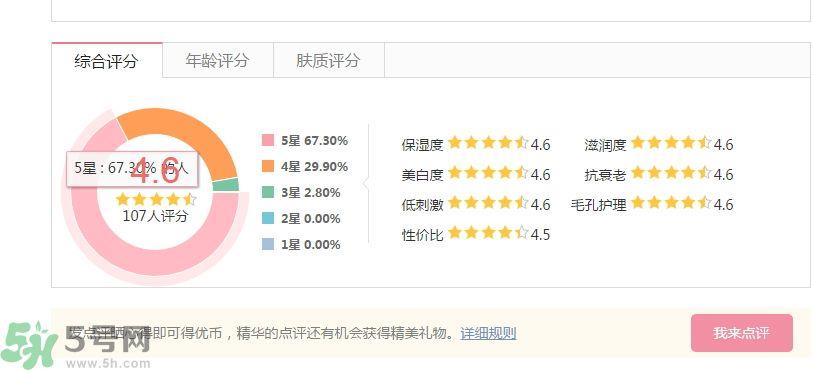
Task: Click the 1星 0.00% legend label
Action: pos(311,245)
